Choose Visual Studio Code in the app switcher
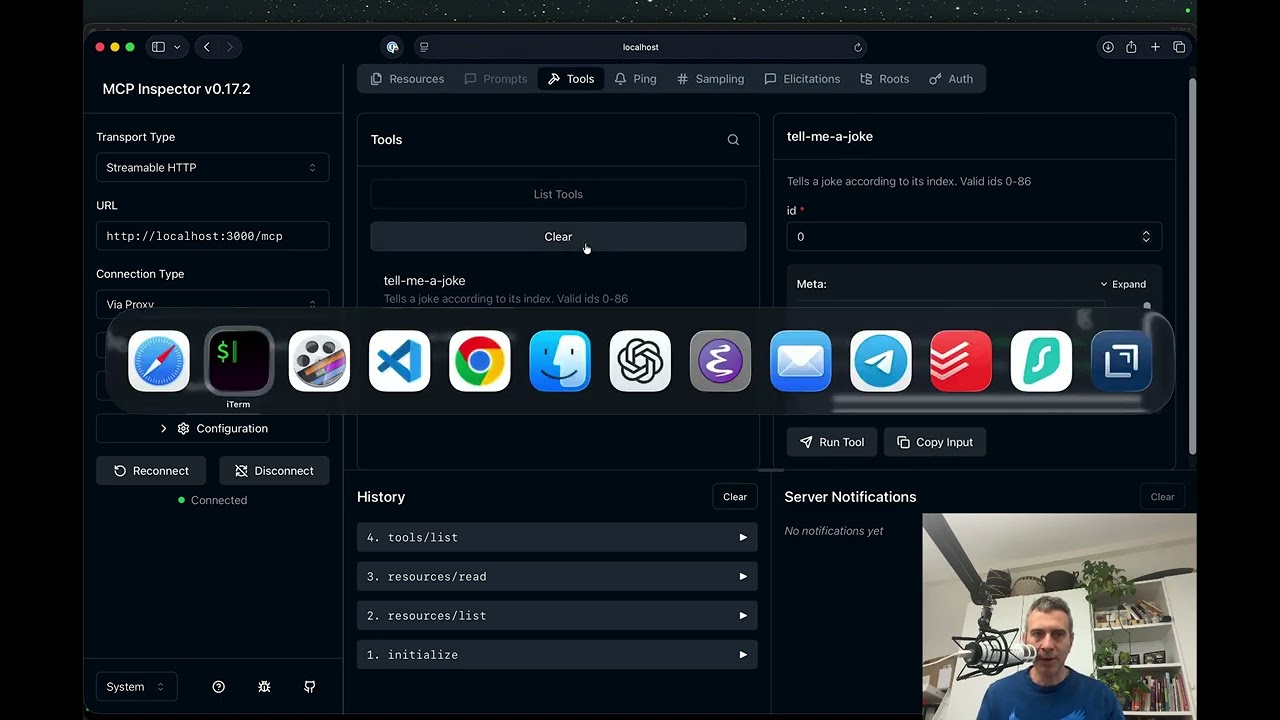 tap(399, 361)
